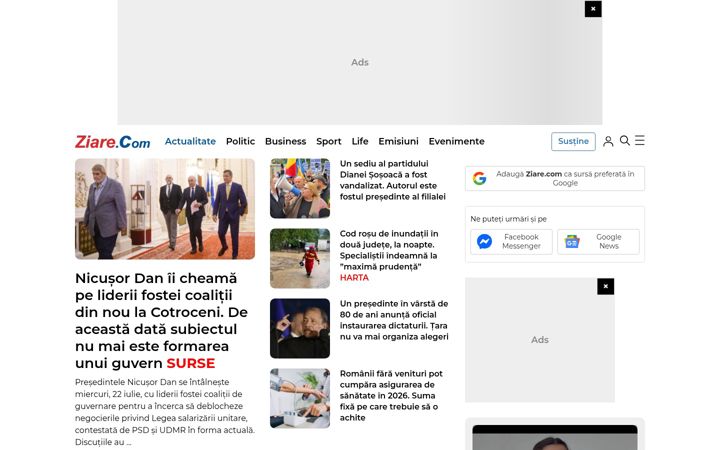Open the Evenimente section

(456, 141)
